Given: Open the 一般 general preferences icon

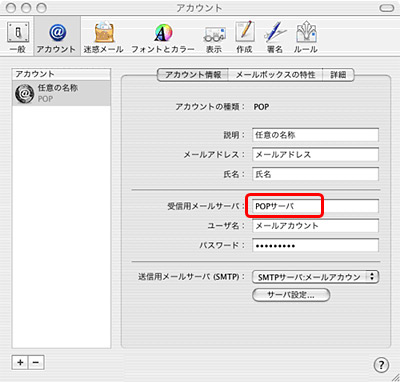Looking at the screenshot, I should click(18, 37).
